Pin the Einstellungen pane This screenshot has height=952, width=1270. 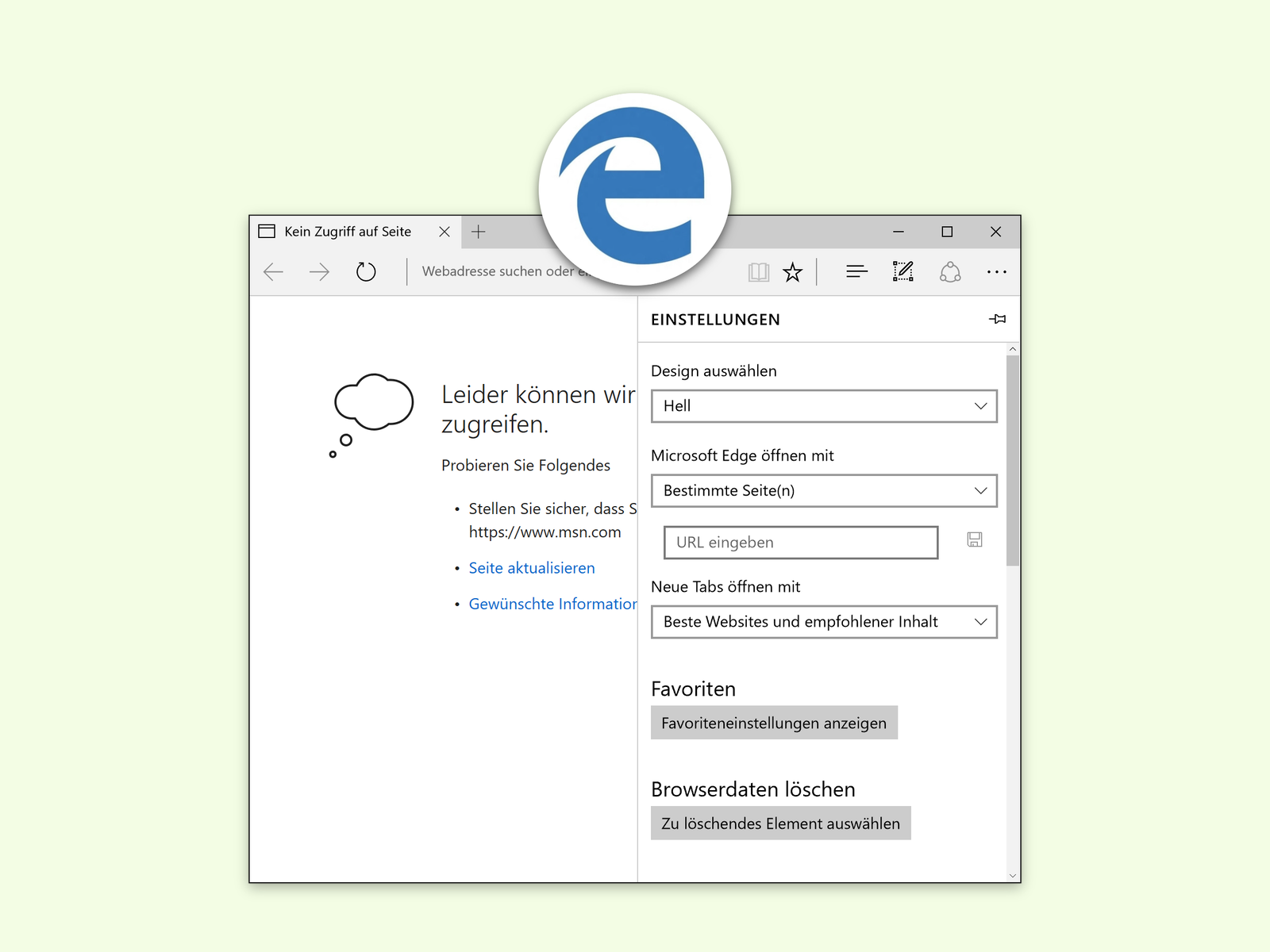pos(998,319)
